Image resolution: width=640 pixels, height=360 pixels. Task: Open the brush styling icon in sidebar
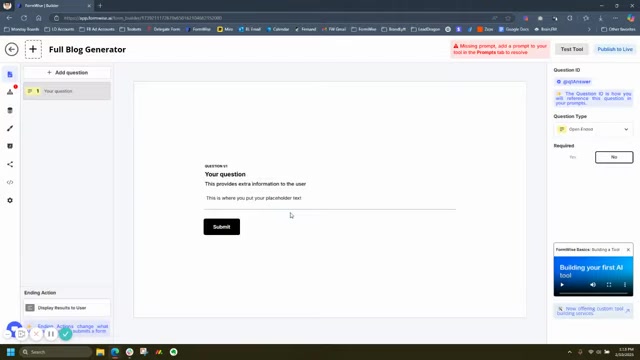10,128
